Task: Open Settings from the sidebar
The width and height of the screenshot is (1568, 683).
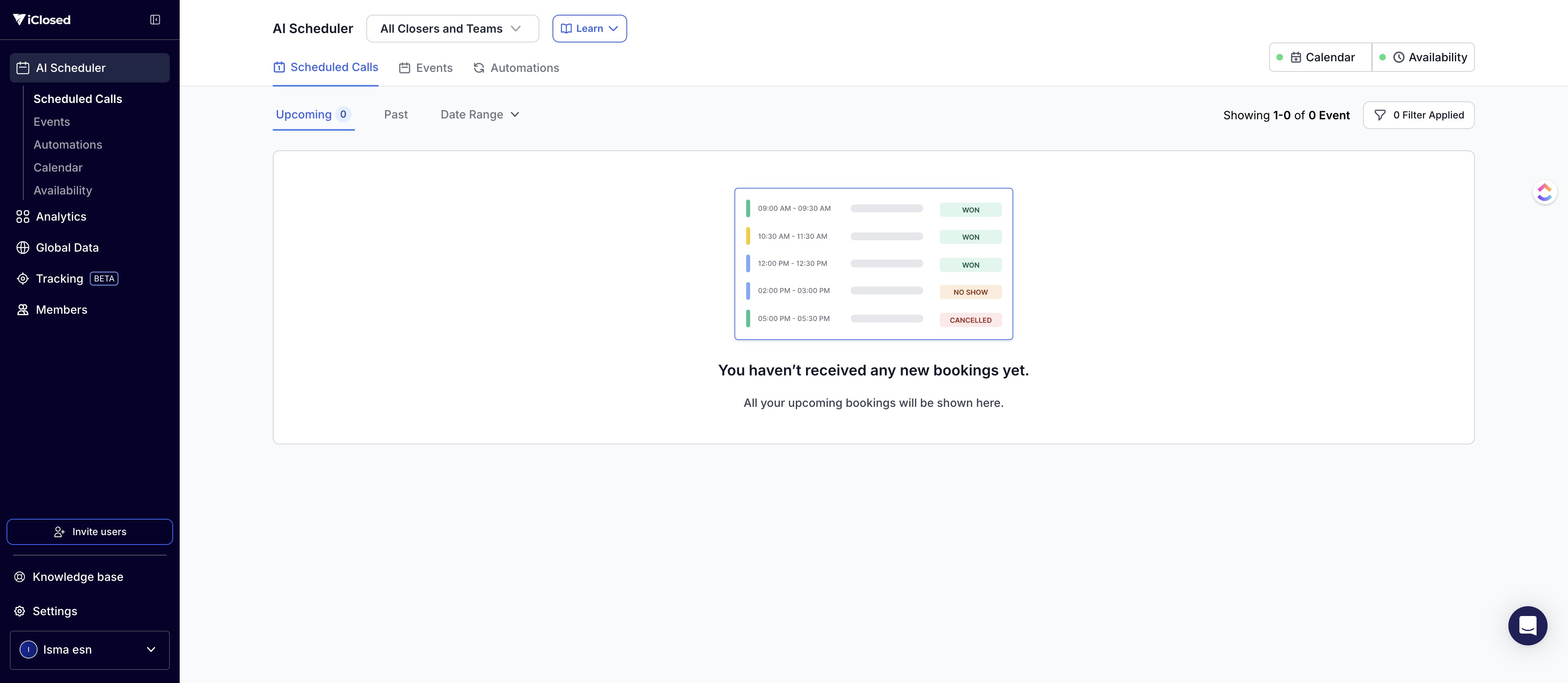Action: click(x=55, y=611)
